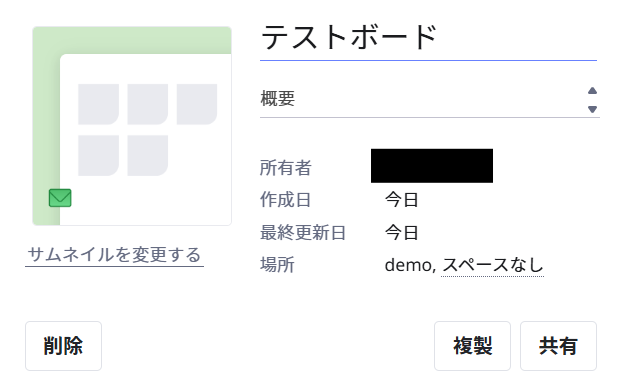The image size is (618, 388).
Task: Duplicate the board with 複製 button
Action: [472, 346]
